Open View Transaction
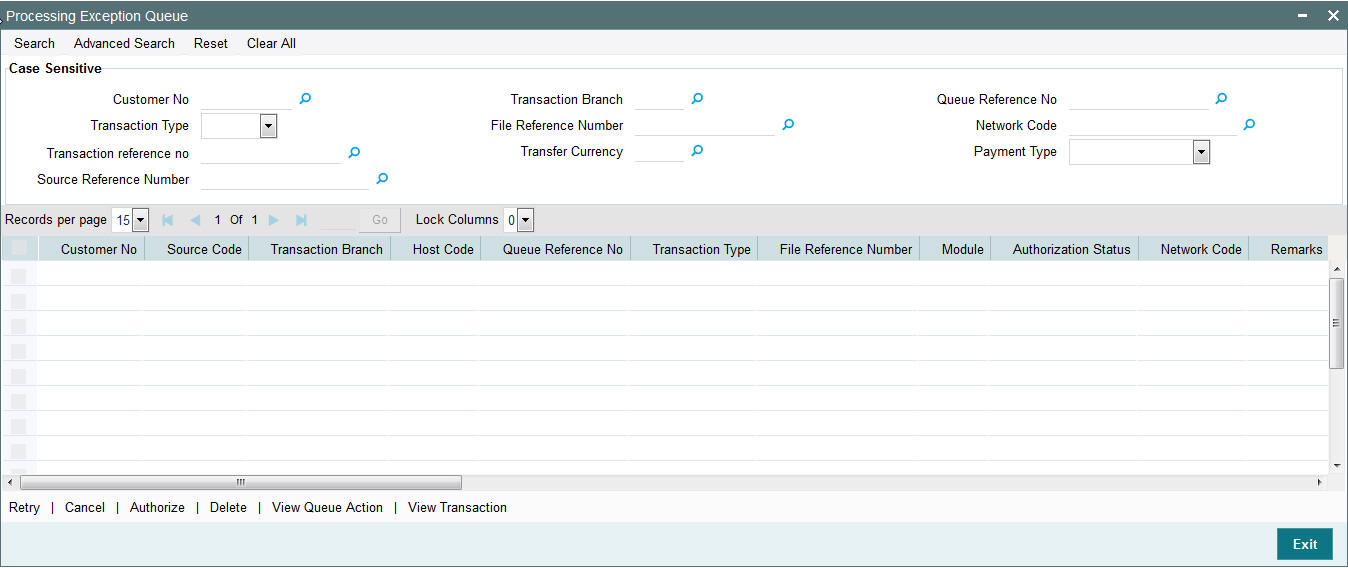This screenshot has width=1348, height=568. [457, 507]
